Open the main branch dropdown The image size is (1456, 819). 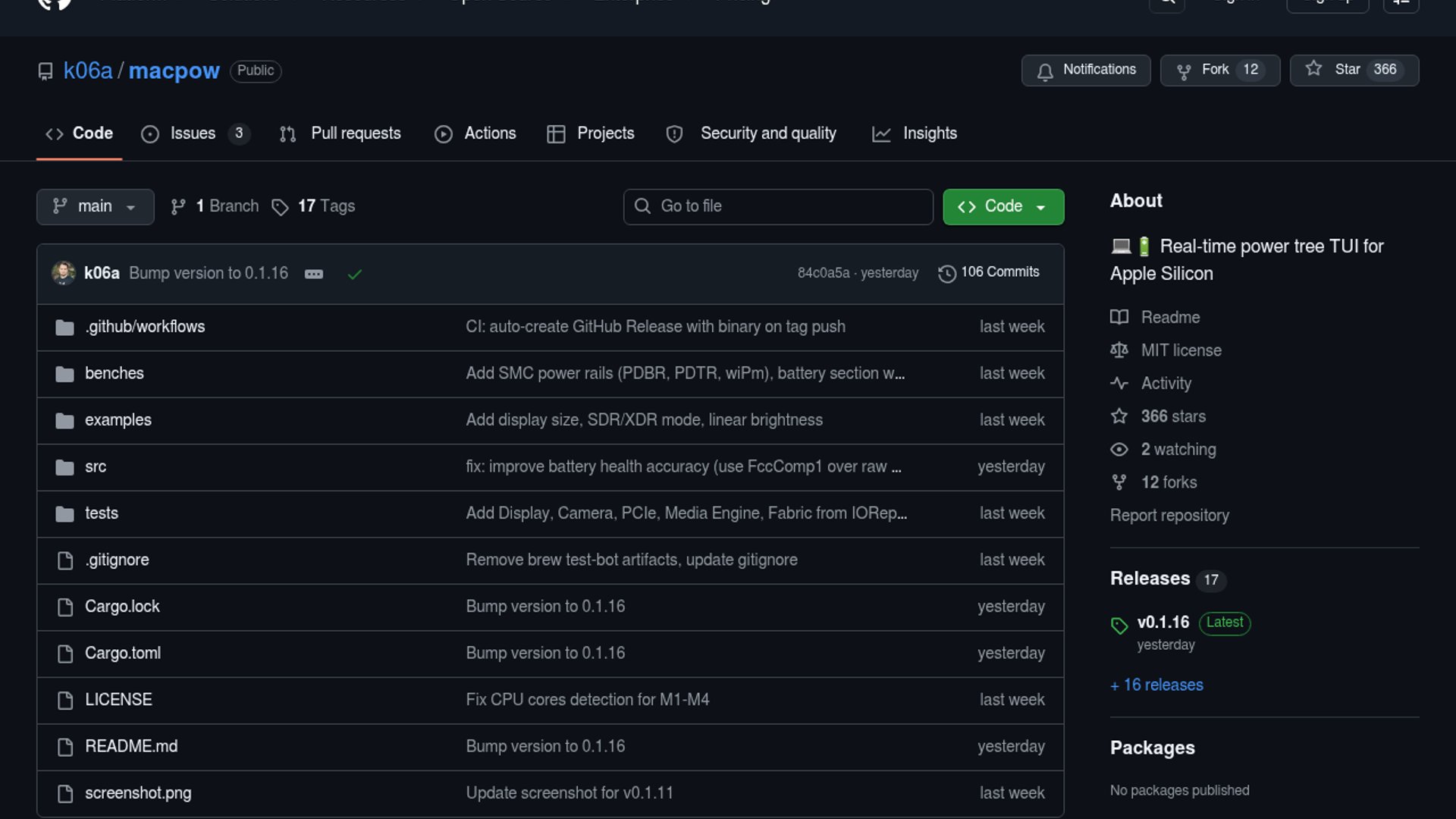pos(95,207)
